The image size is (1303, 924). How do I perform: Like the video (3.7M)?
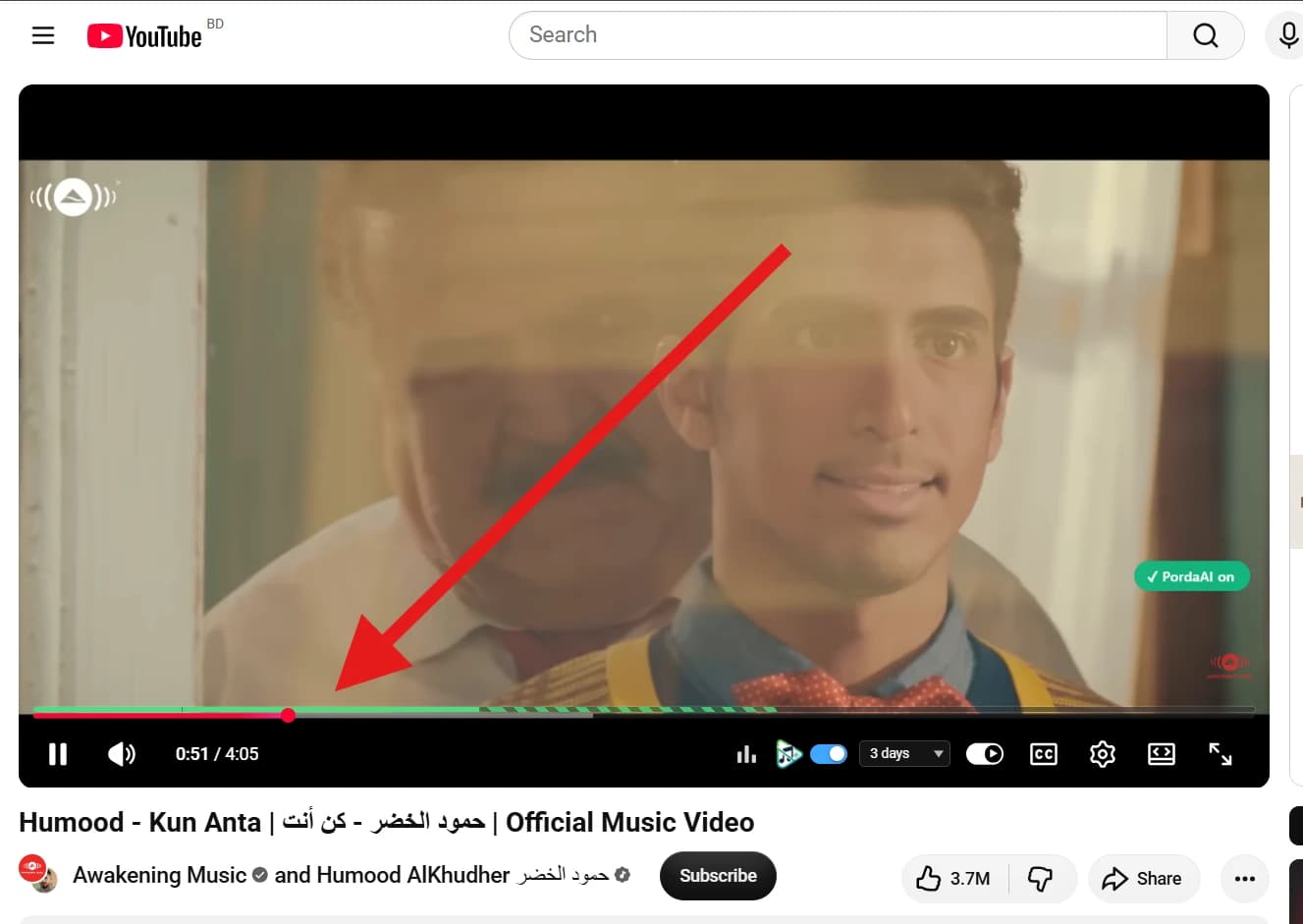[954, 879]
